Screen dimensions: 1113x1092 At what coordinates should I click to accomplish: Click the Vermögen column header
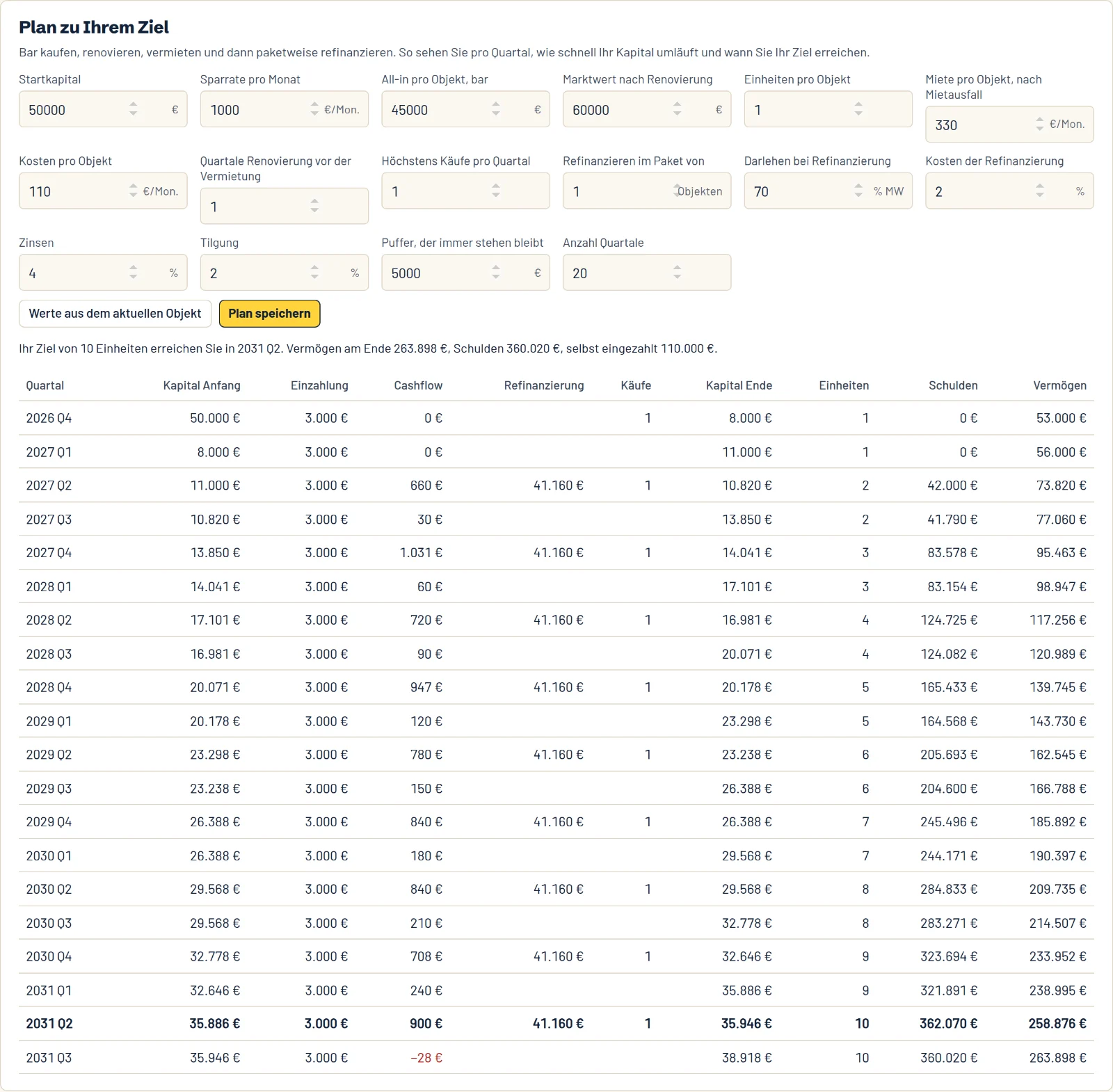1059,385
